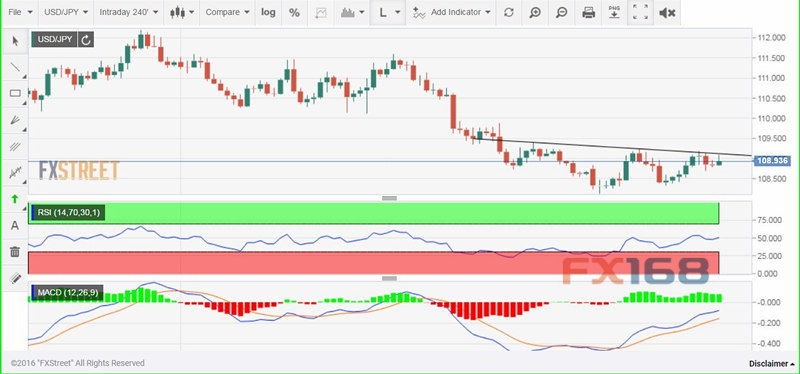Click the 108.936 current price label
This screenshot has height=374, width=800.
point(771,161)
